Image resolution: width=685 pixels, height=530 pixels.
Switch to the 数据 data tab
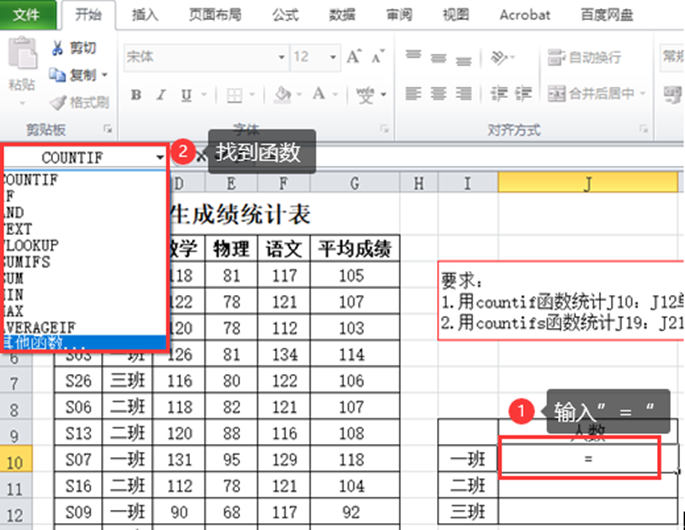(x=342, y=15)
